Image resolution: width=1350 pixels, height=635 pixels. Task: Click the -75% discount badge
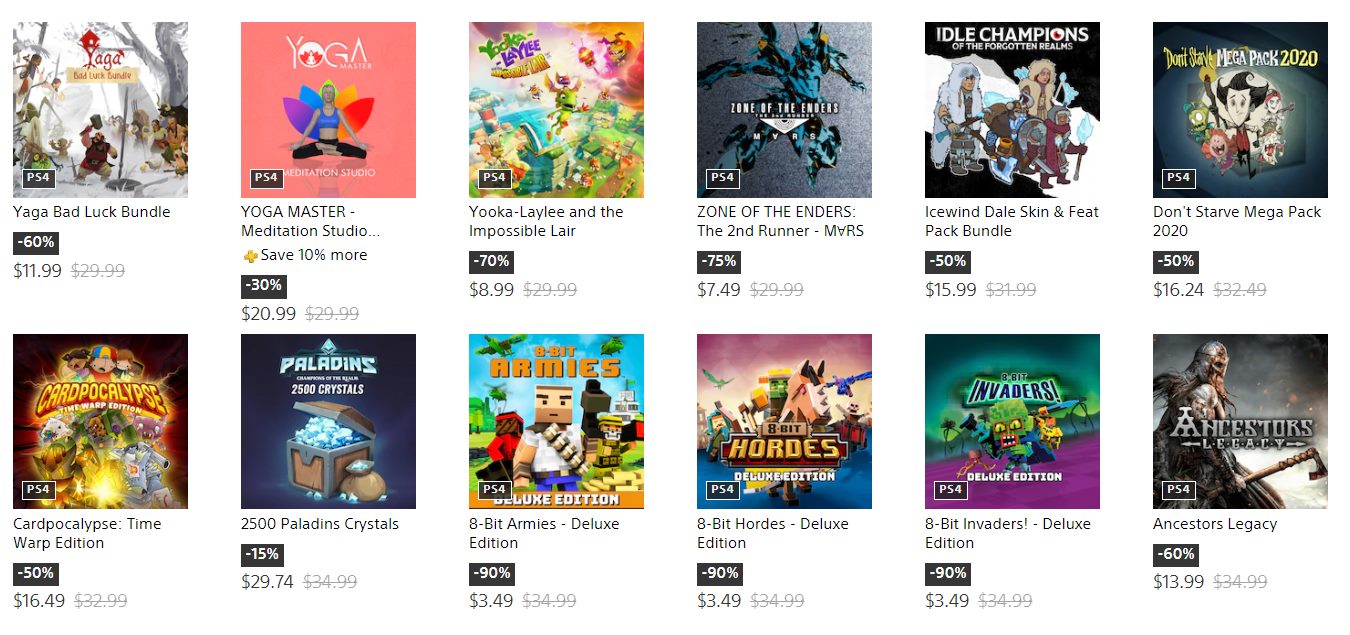720,262
